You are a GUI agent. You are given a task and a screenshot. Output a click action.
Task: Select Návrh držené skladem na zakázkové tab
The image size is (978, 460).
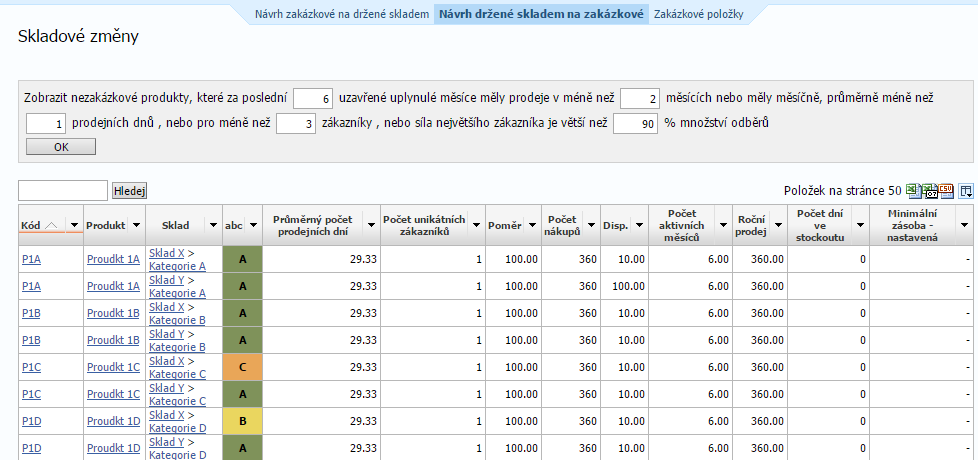tap(541, 14)
